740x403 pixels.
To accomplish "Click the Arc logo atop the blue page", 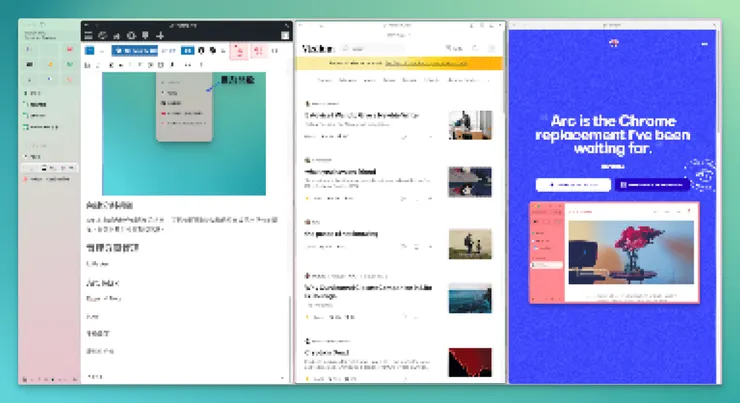I will (x=614, y=43).
